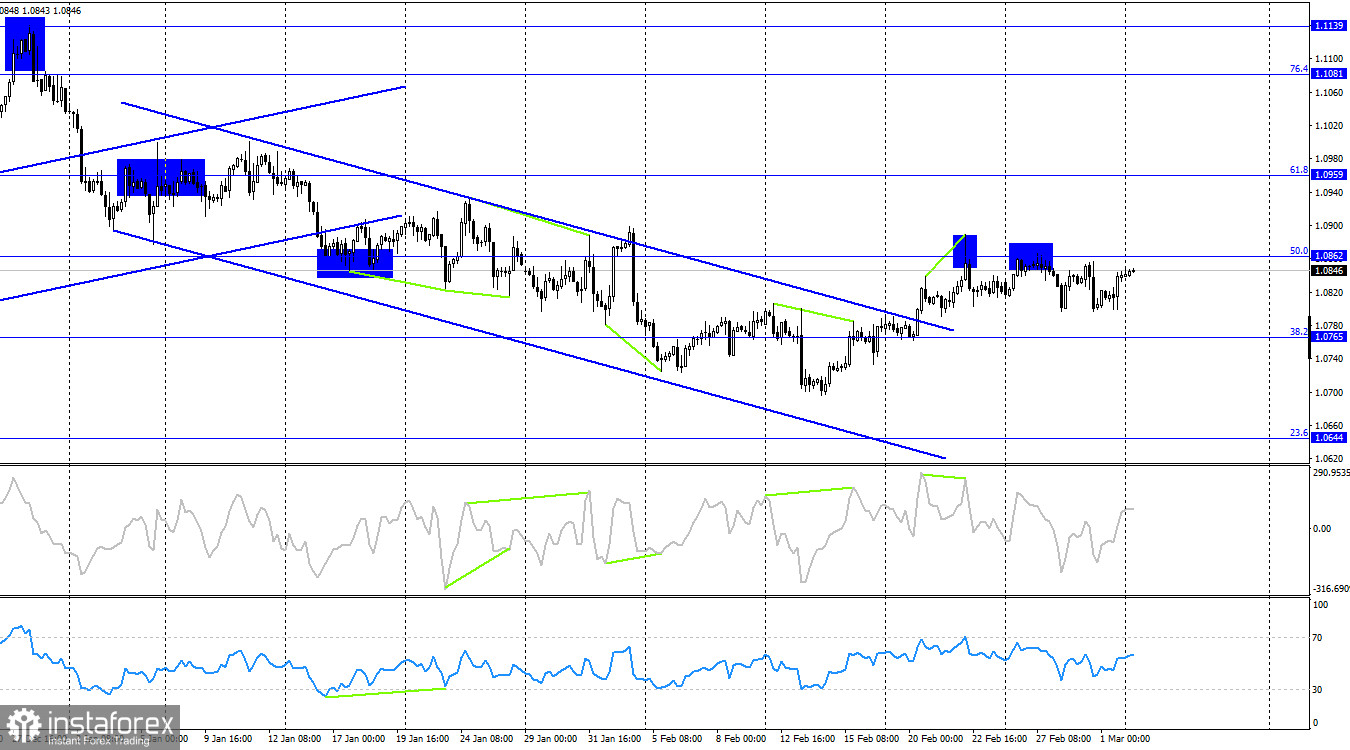Screen dimensions: 1350x750
Task: Click the 1.1100 price axis tick
Action: 1330,59
